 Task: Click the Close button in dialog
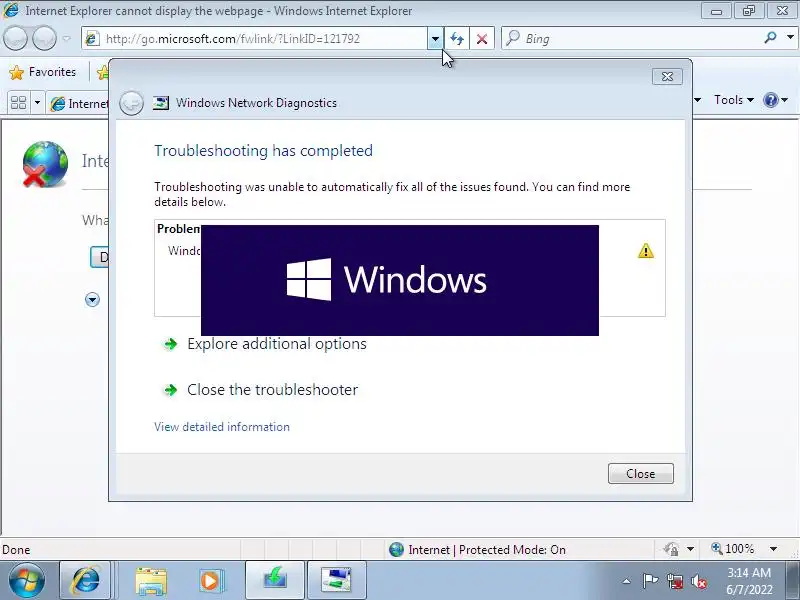640,473
